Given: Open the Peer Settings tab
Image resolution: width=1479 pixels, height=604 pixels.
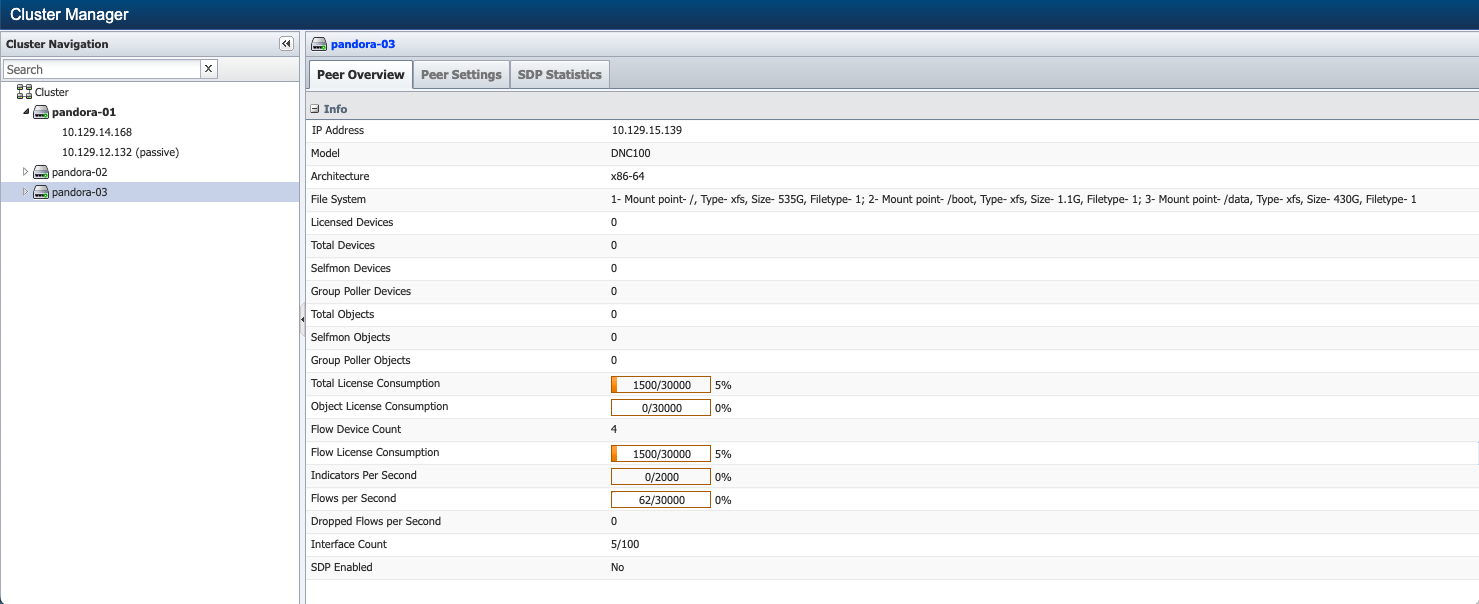Looking at the screenshot, I should [x=461, y=75].
